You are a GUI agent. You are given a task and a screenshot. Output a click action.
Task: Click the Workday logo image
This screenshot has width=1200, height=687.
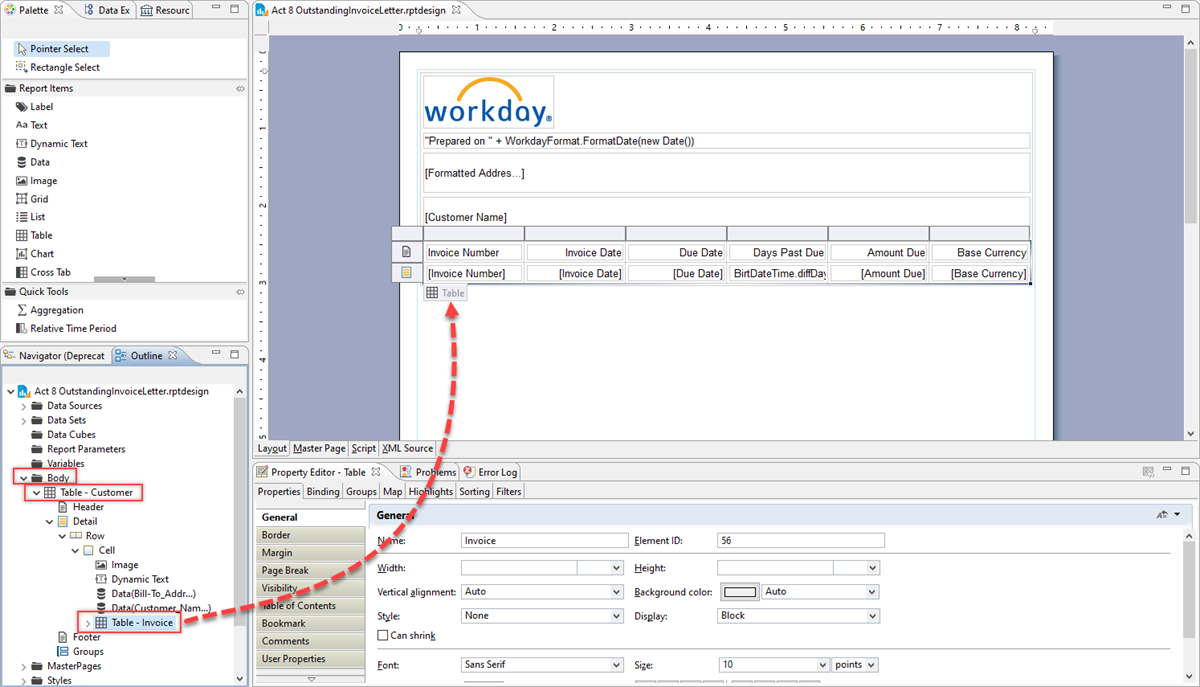(488, 103)
